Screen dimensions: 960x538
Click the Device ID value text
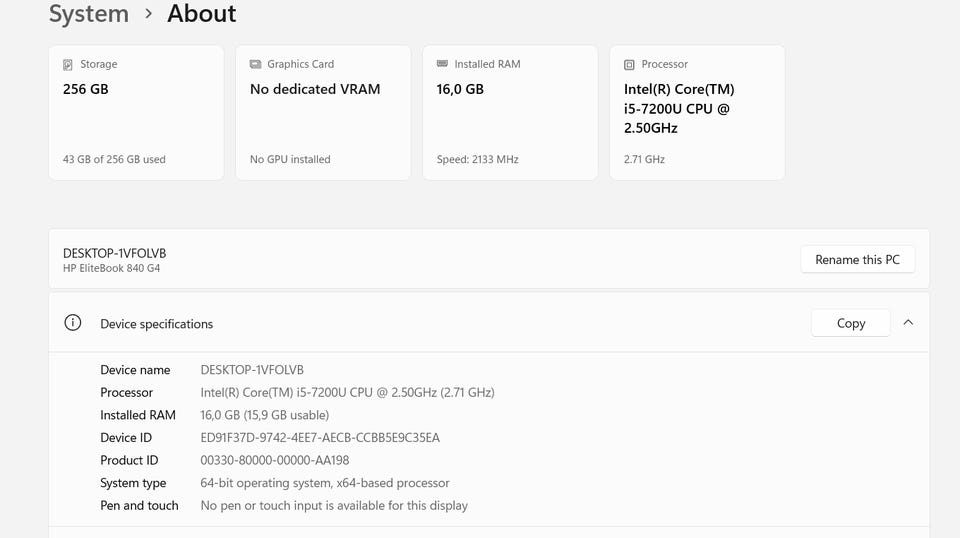click(x=320, y=438)
